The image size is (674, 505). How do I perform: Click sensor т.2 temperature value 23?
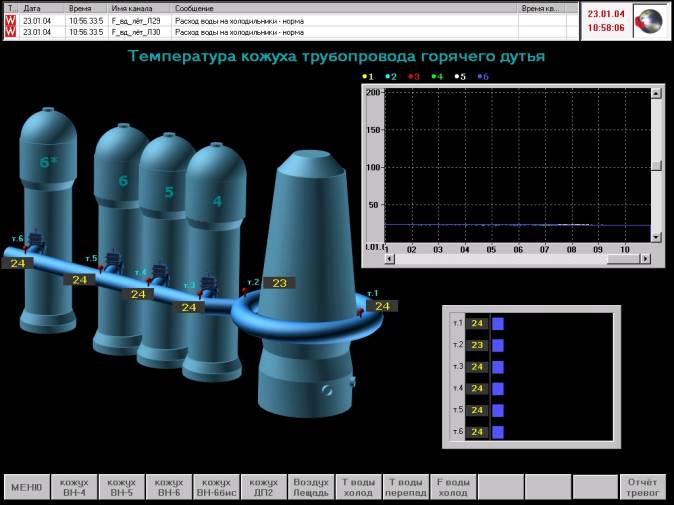280,283
